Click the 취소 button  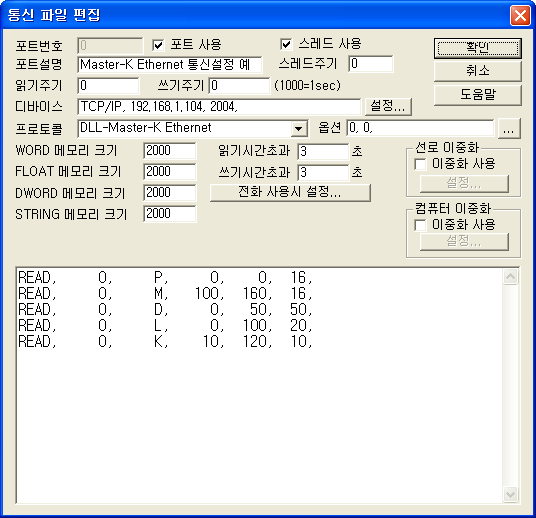pyautogui.click(x=478, y=71)
